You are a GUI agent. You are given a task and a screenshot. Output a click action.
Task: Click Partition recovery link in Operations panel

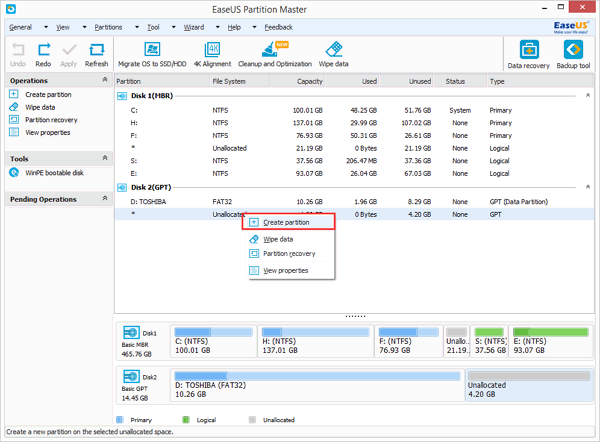click(x=51, y=120)
